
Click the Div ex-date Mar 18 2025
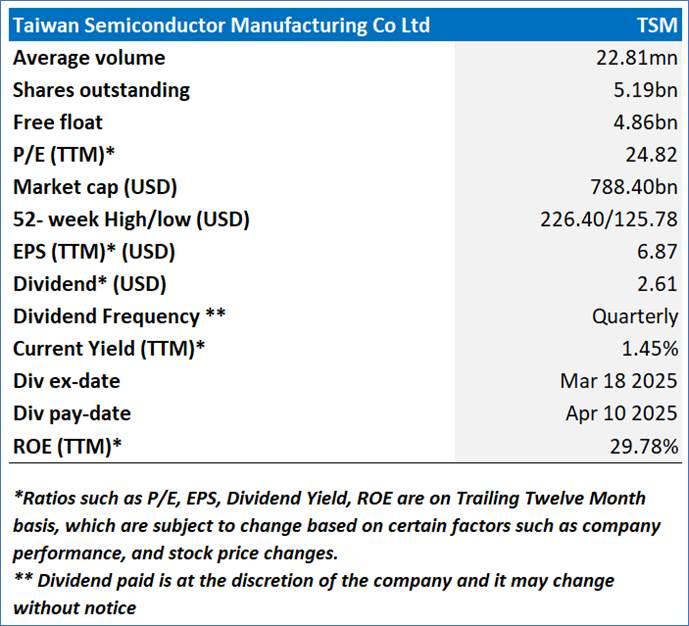[619, 381]
